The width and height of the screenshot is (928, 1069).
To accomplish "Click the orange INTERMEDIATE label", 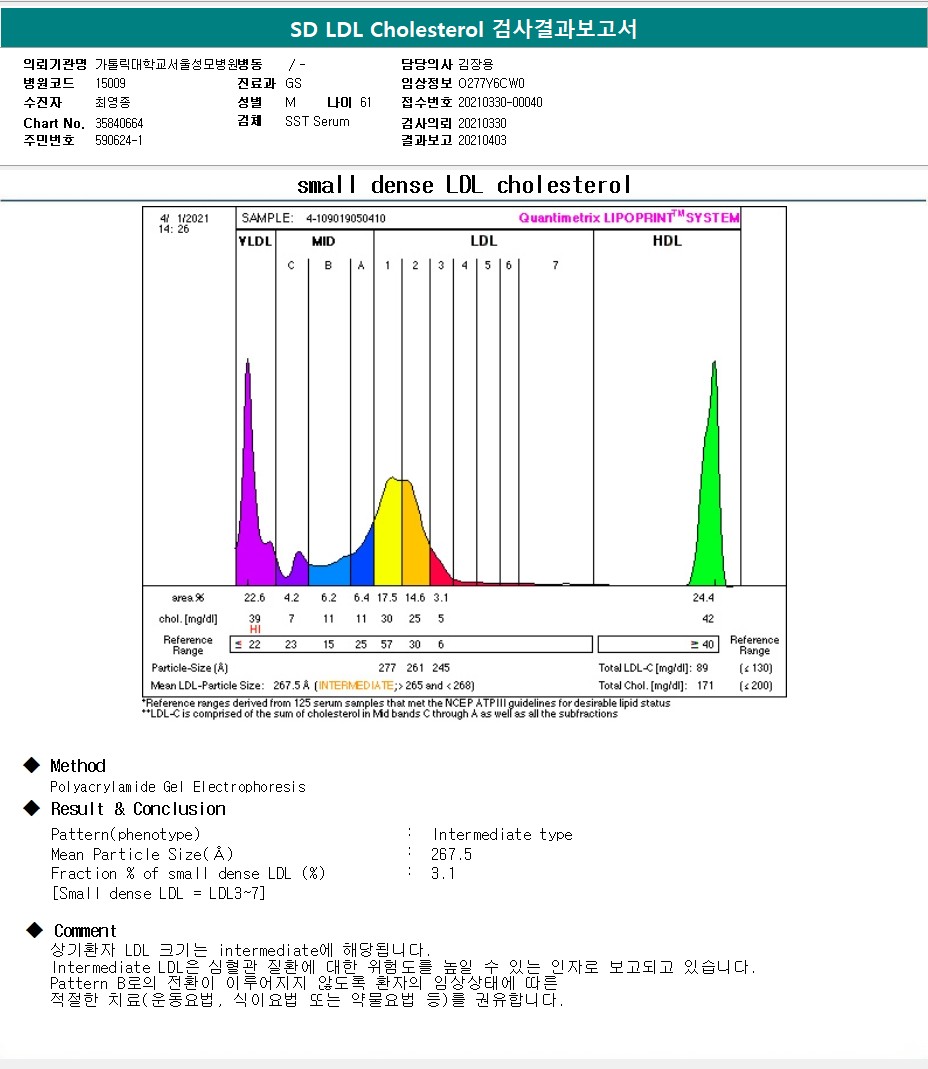I will [355, 685].
